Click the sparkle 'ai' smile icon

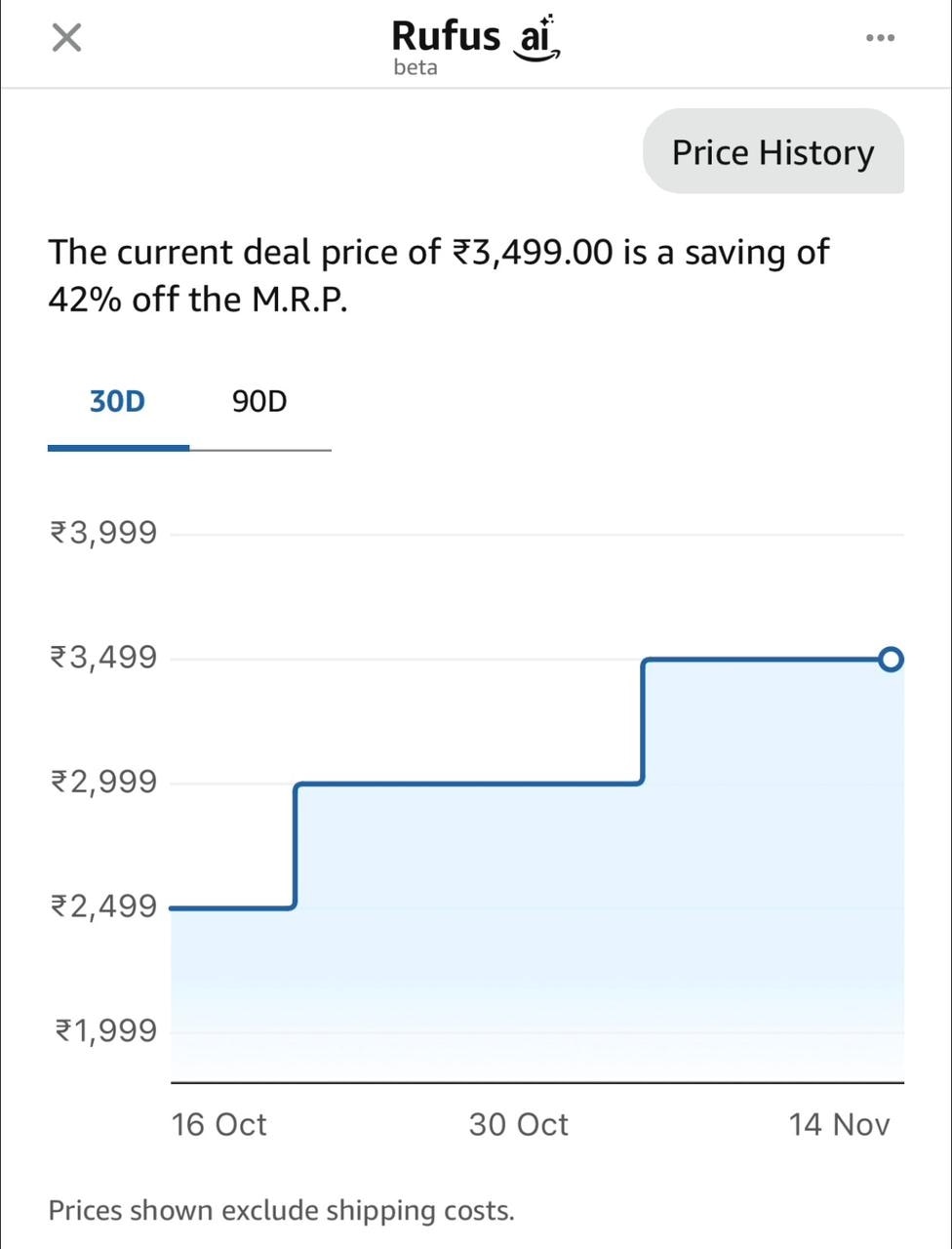click(x=537, y=39)
